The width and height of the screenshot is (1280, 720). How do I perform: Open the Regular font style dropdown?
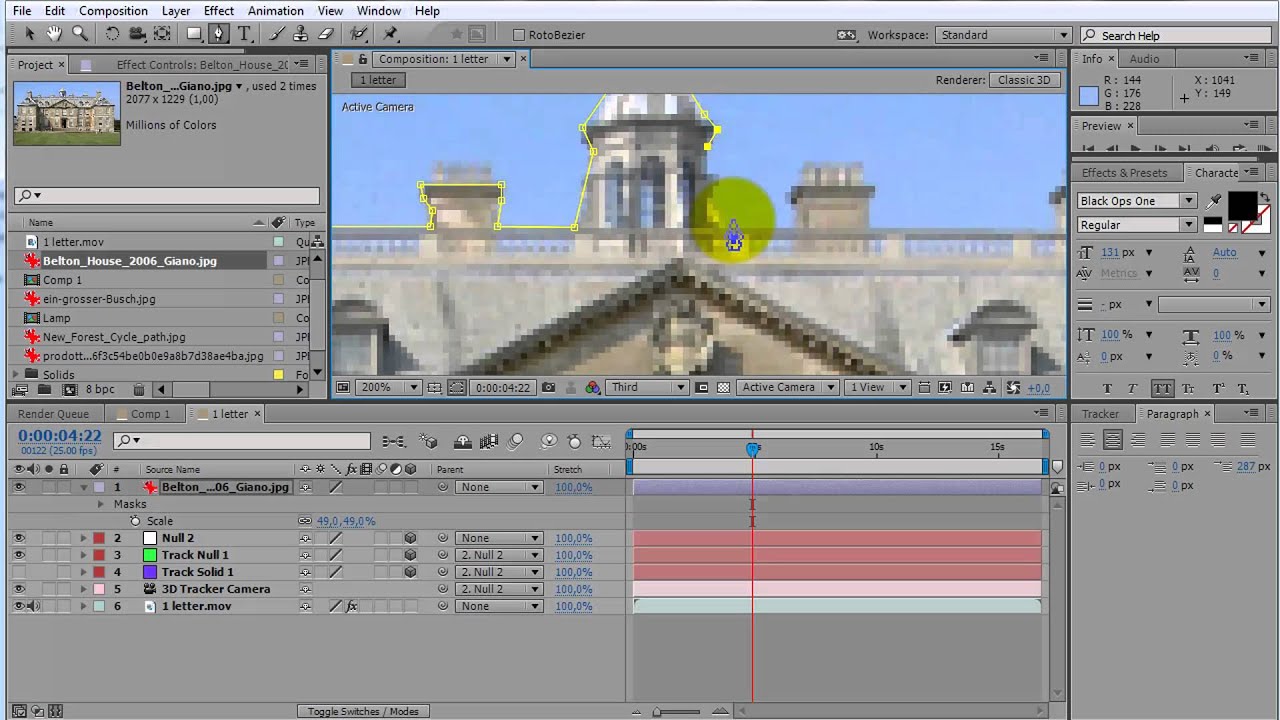click(x=1136, y=225)
